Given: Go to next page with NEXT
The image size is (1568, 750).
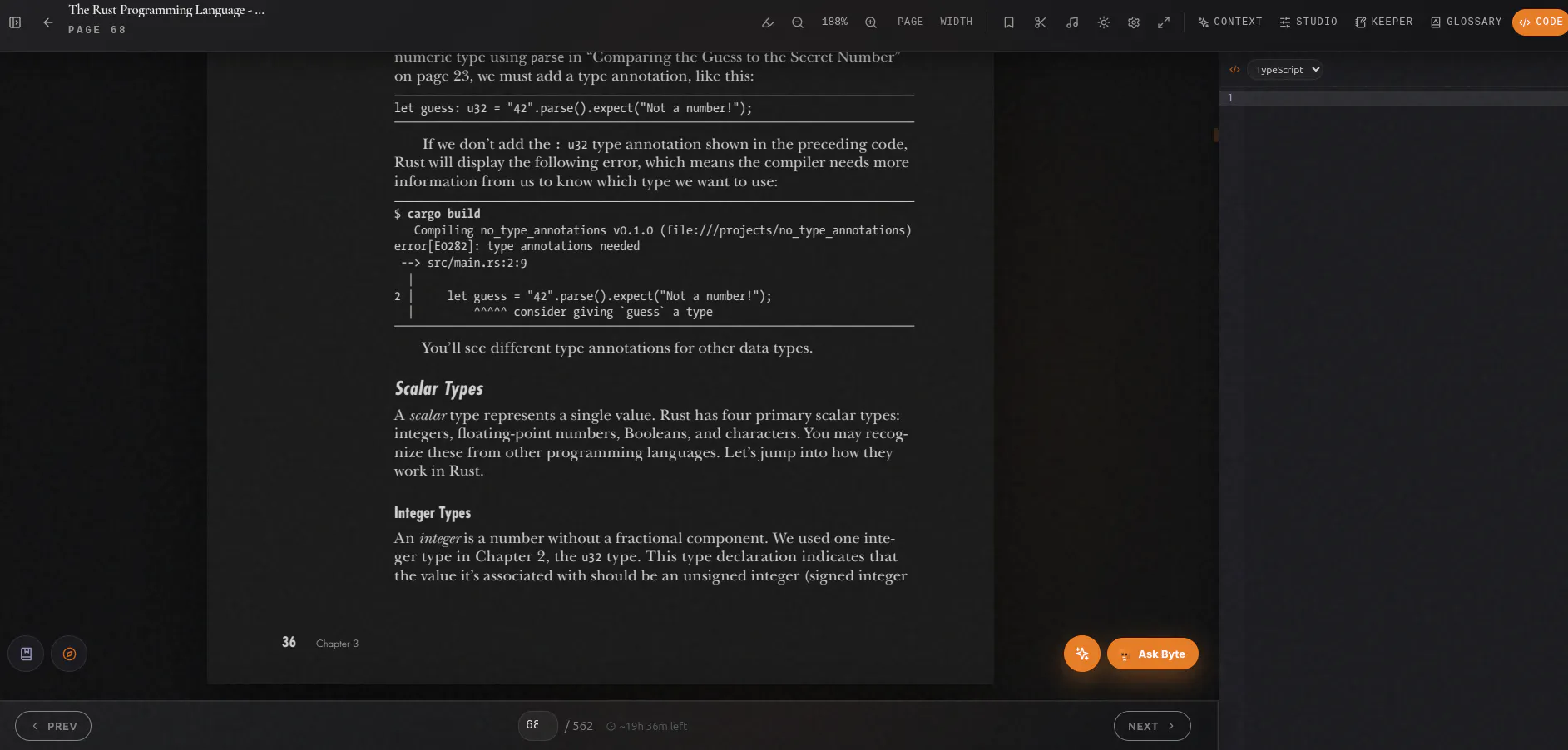Looking at the screenshot, I should [1152, 726].
